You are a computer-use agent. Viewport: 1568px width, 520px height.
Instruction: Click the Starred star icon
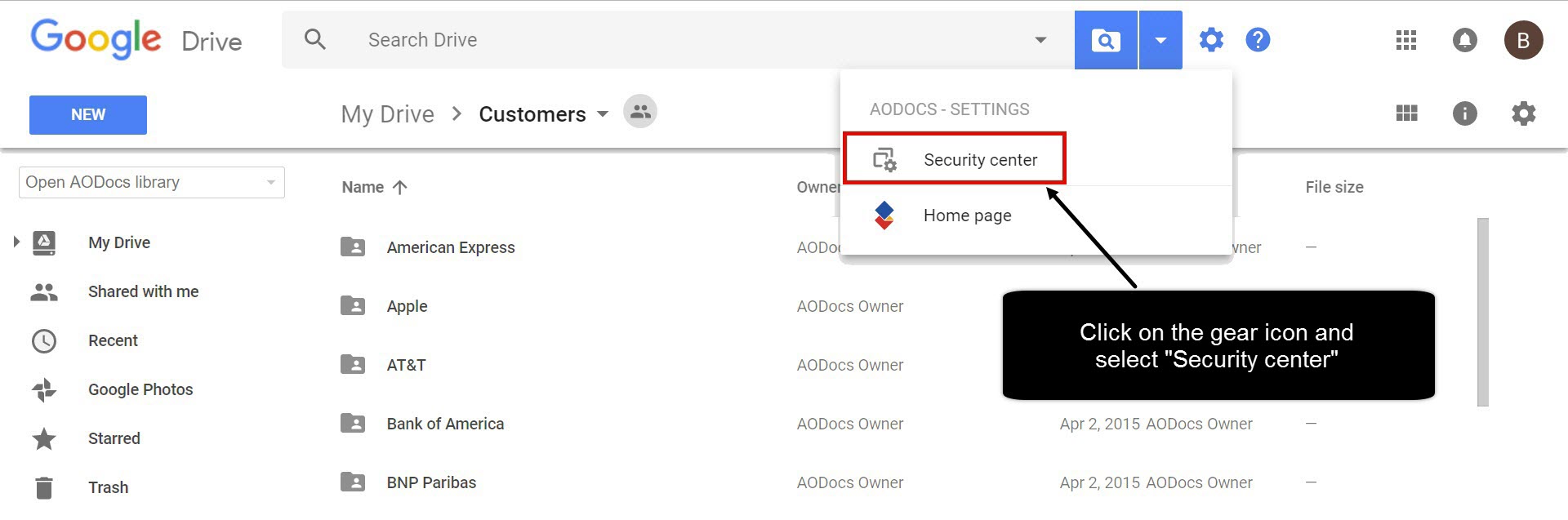click(x=44, y=438)
